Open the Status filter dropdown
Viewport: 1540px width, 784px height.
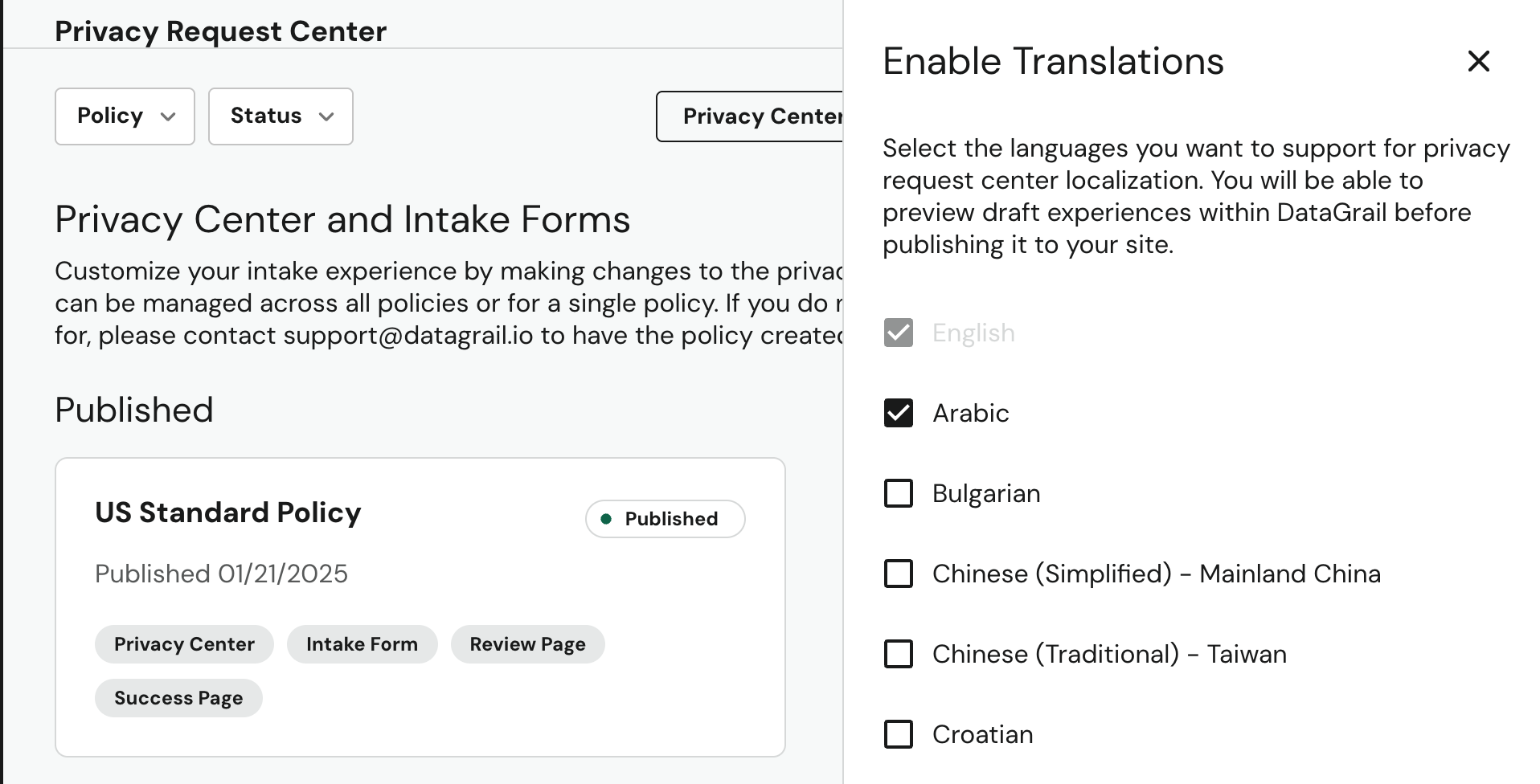pos(280,116)
